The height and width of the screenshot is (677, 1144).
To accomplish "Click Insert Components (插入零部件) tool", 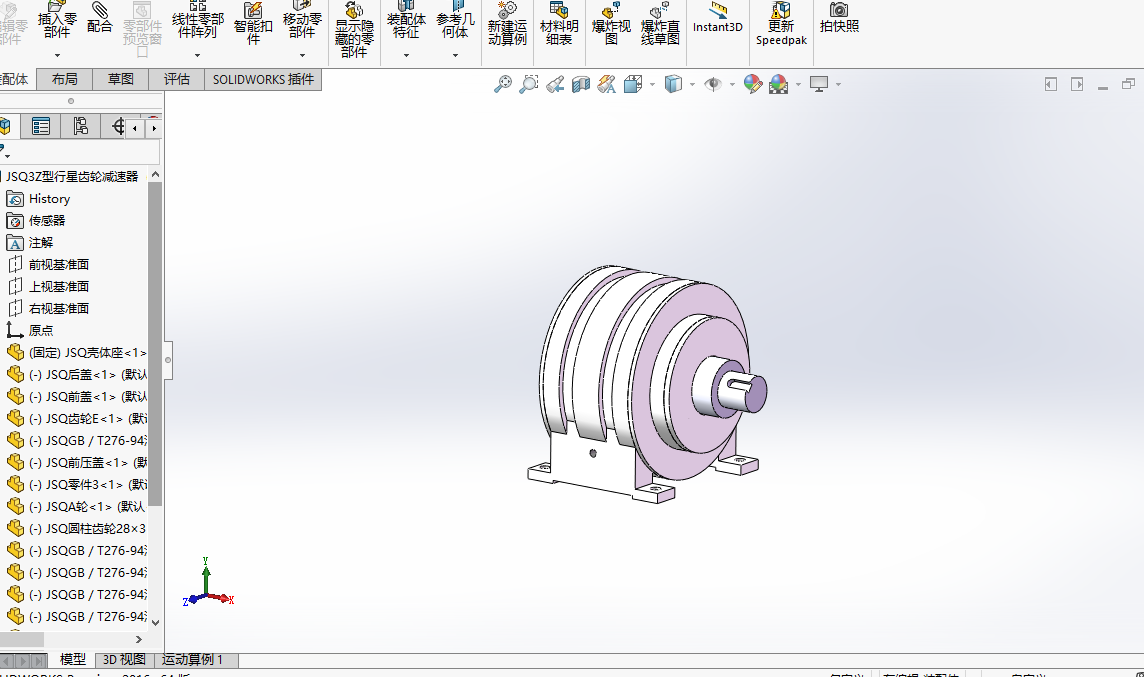I will tap(57, 20).
